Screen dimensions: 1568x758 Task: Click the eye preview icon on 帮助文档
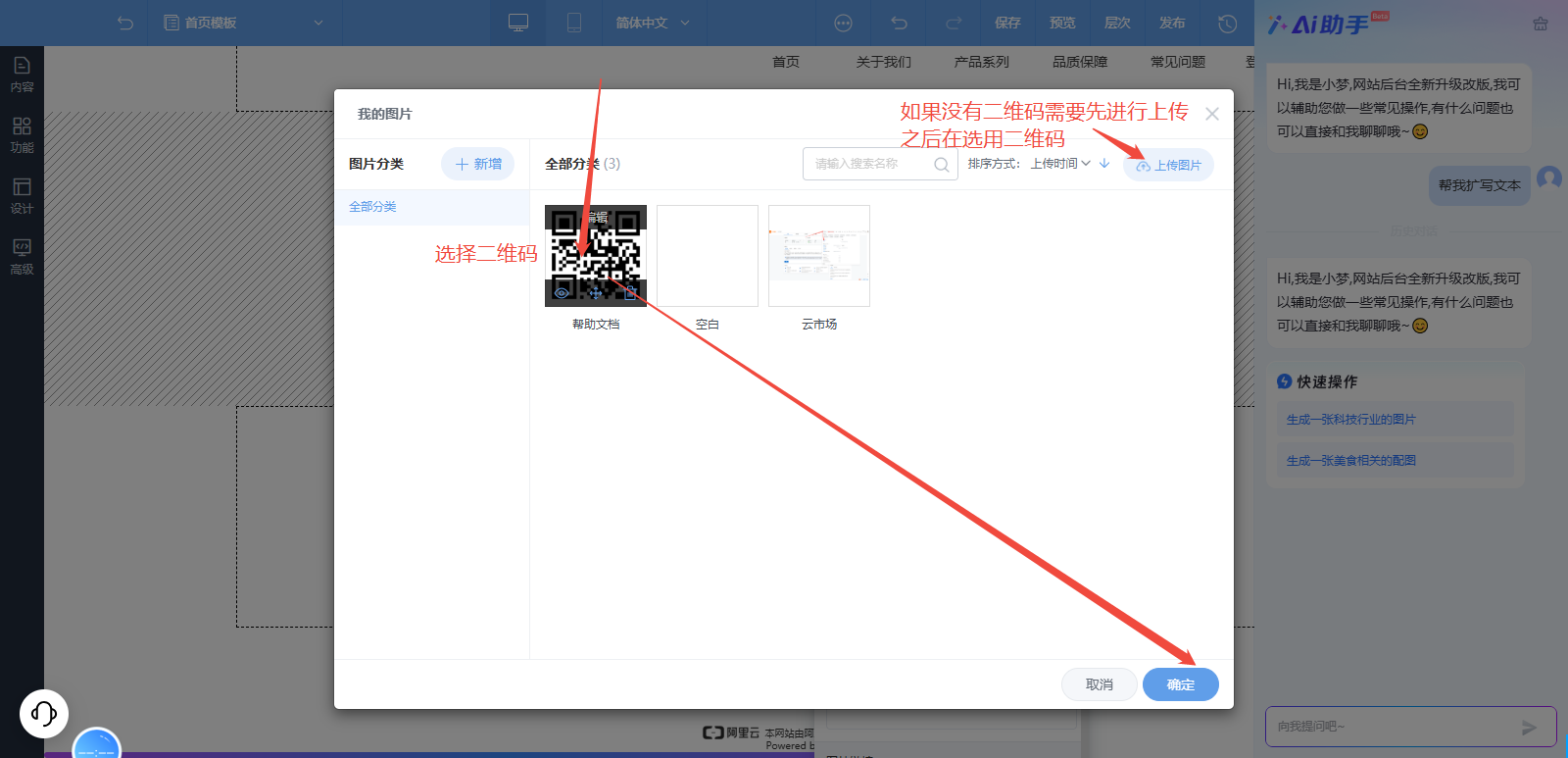[x=562, y=292]
